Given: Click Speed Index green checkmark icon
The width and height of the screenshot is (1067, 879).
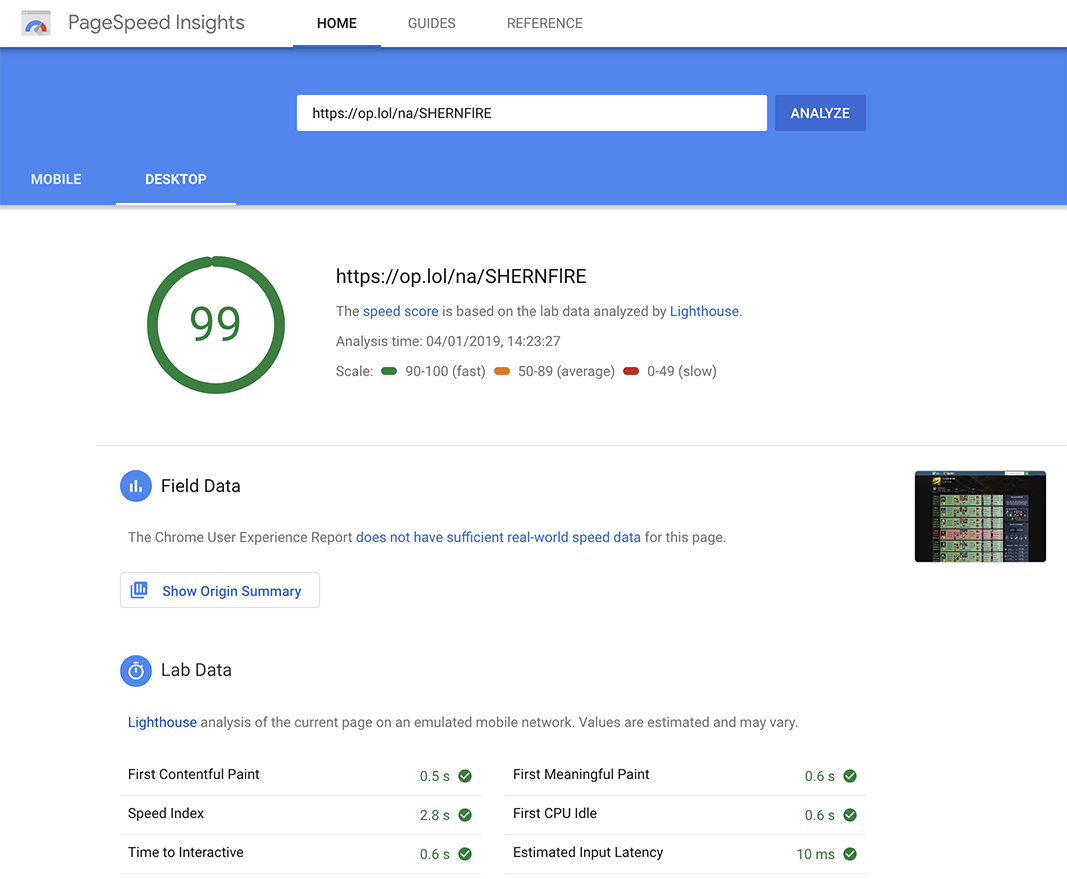Looking at the screenshot, I should click(x=465, y=815).
